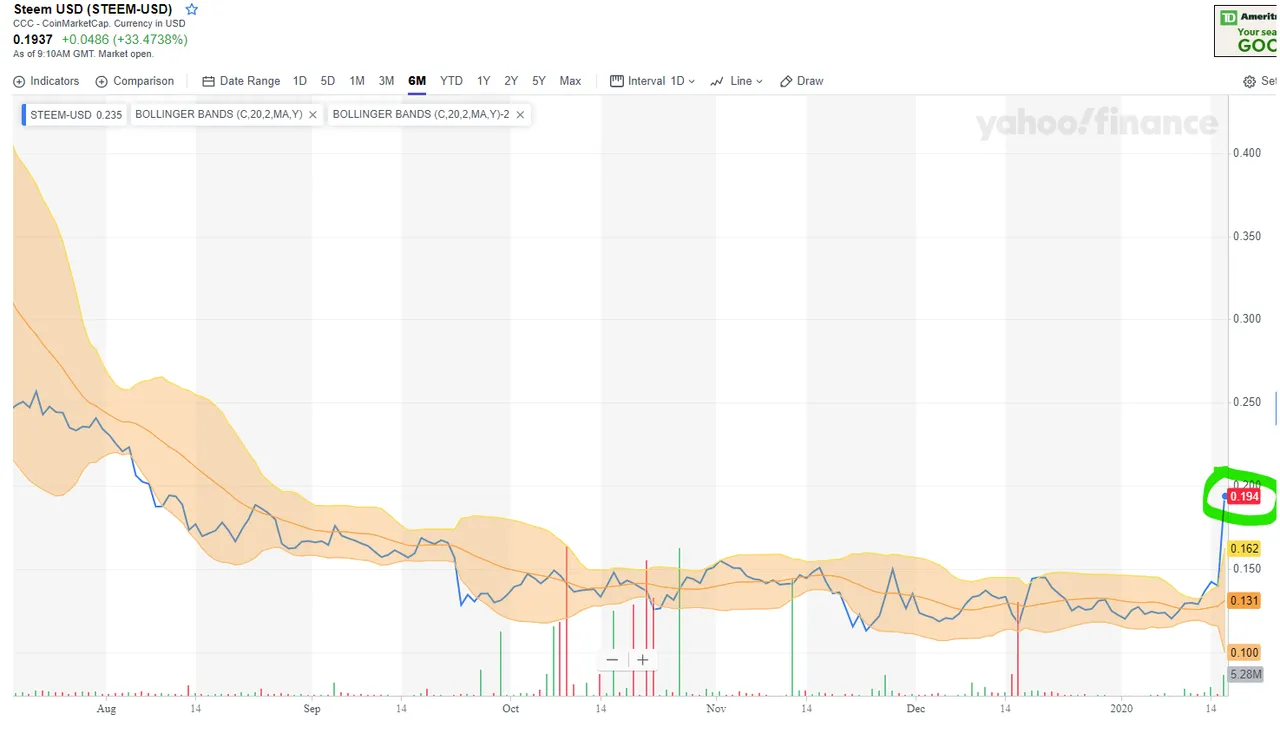The image size is (1280, 732).
Task: Remove the Bollinger Bands -2 indicator
Action: pyautogui.click(x=520, y=115)
